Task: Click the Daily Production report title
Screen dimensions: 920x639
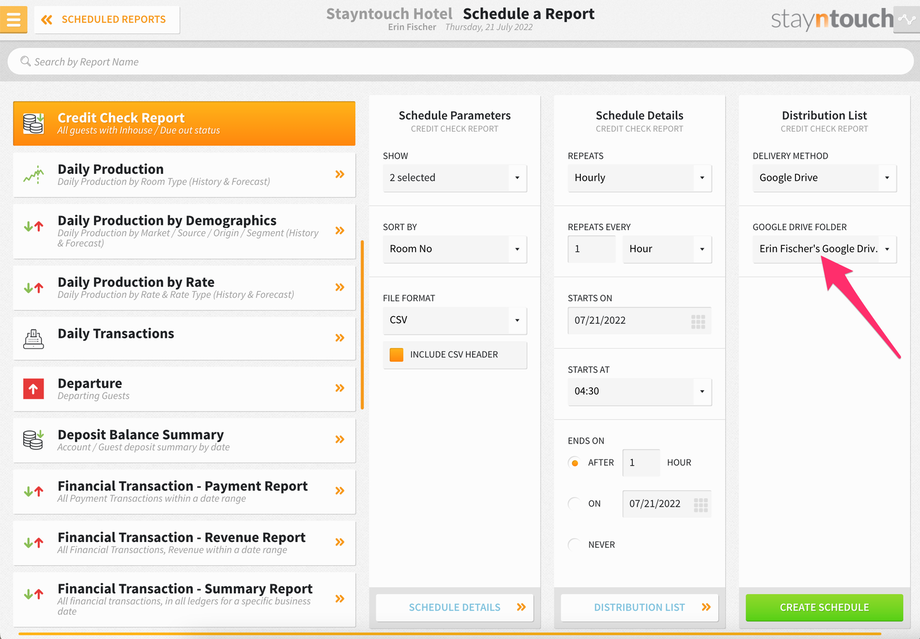Action: [110, 169]
